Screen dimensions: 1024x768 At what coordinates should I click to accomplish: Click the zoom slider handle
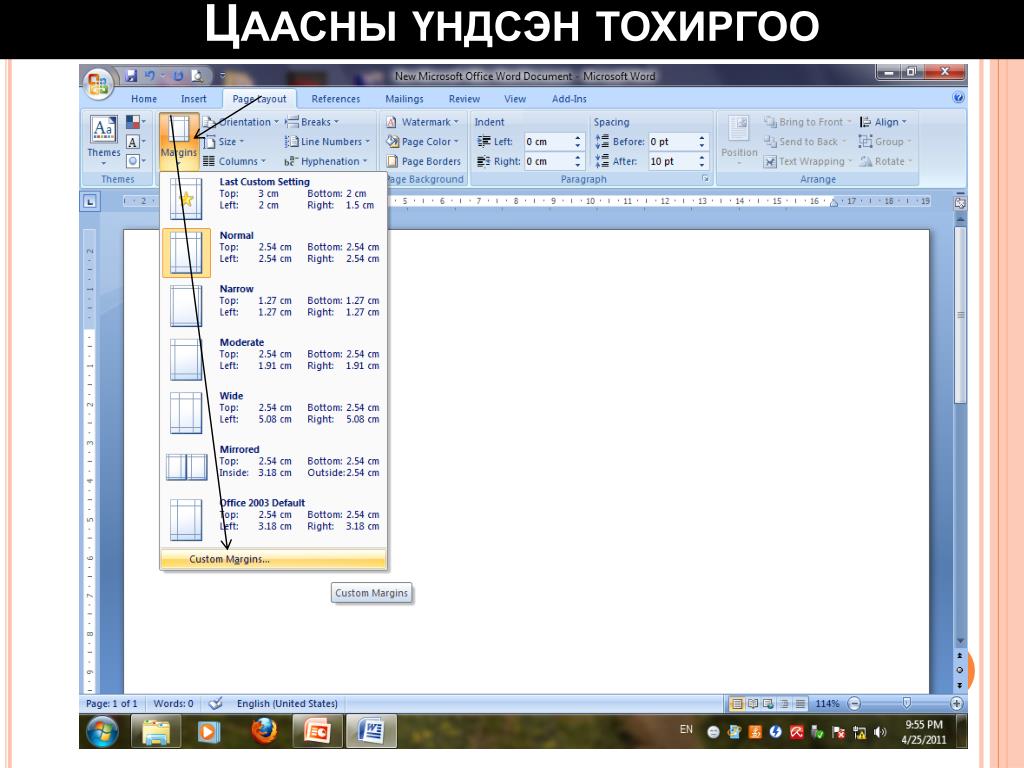point(906,703)
